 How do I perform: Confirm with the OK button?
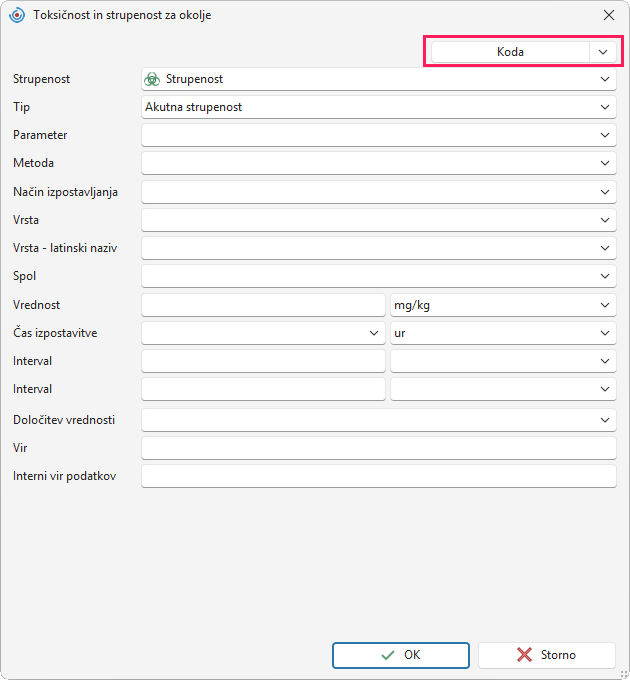point(401,655)
